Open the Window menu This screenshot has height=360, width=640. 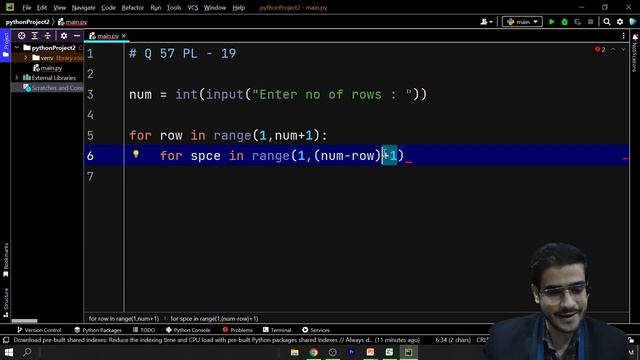[x=215, y=7]
